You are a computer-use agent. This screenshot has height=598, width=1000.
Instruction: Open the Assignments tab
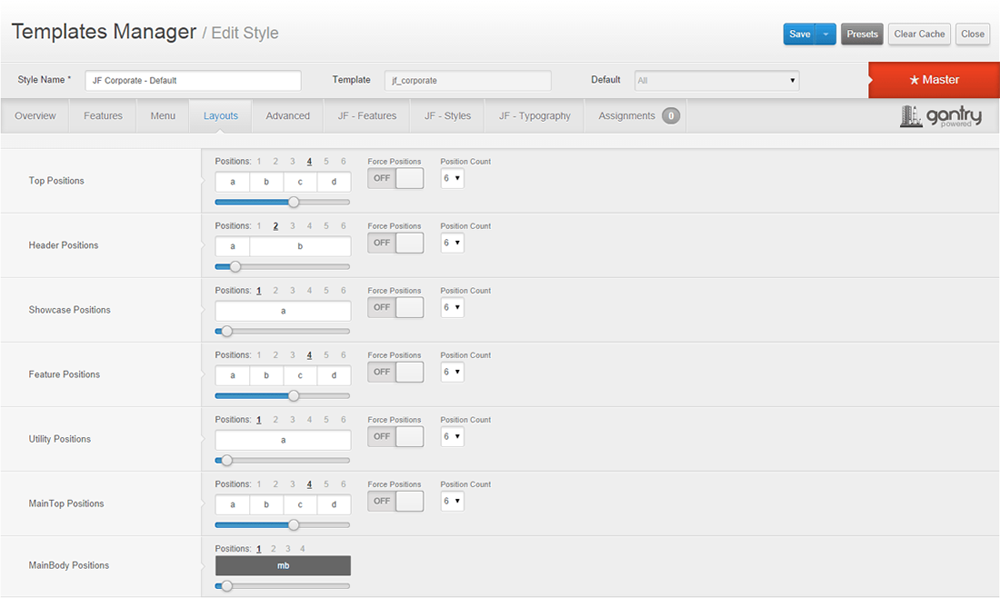(x=635, y=116)
